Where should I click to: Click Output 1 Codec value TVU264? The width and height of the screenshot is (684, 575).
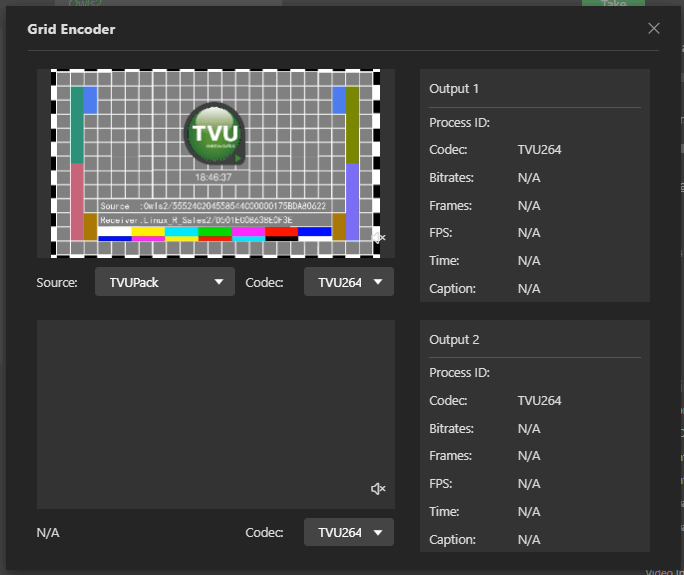tap(539, 150)
